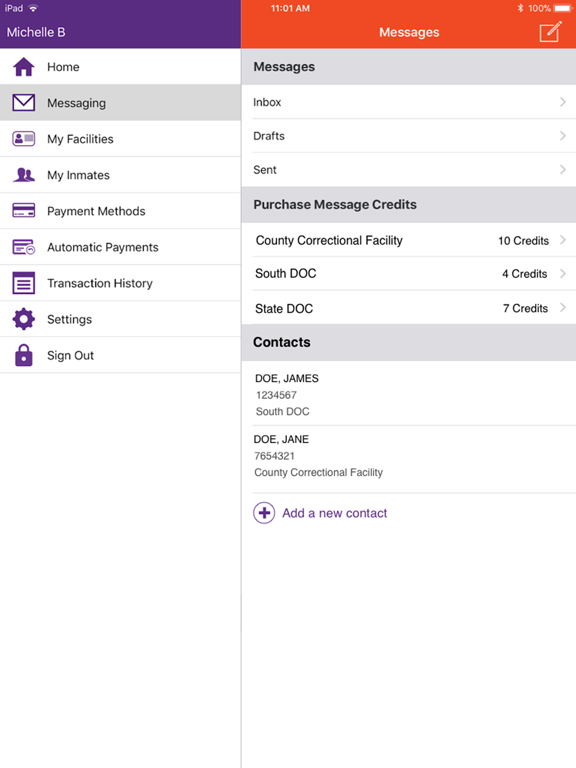Open Automatic Payments
Screen dimensions: 576x768
pos(120,247)
